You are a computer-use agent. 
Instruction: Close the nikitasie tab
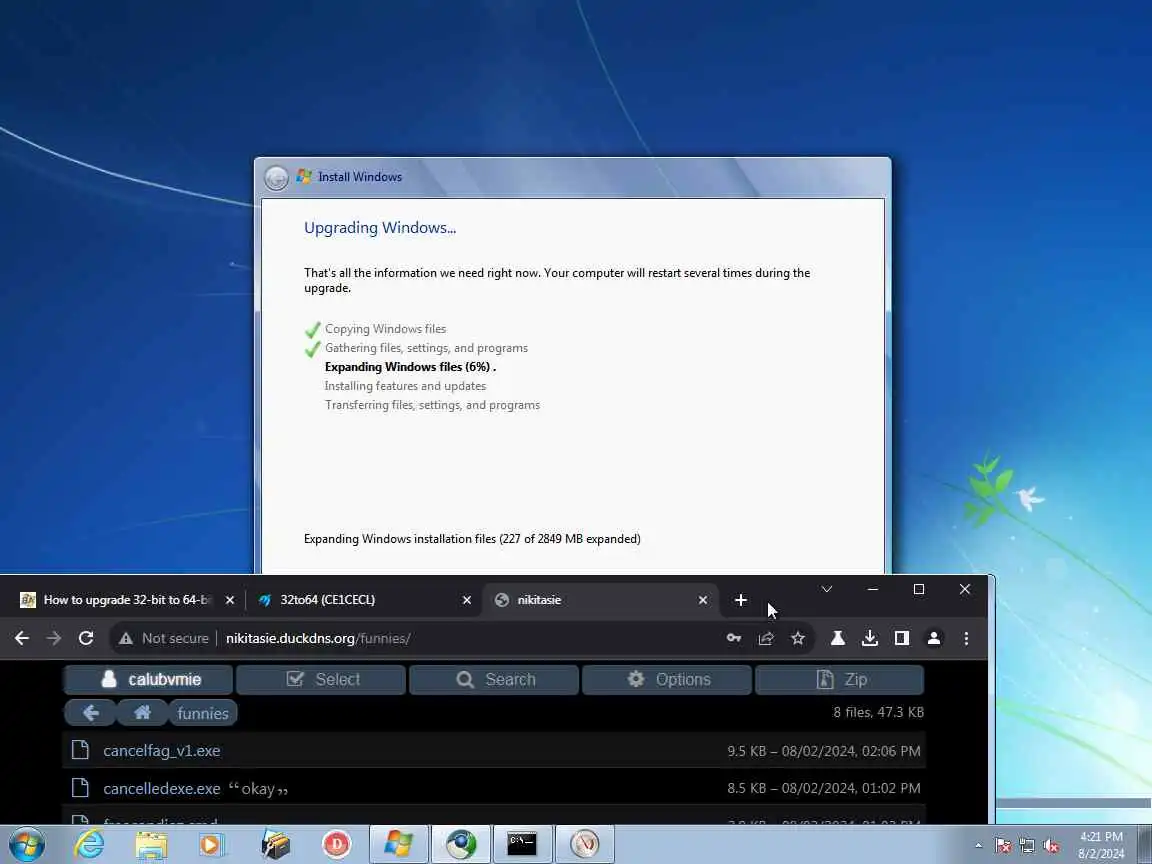tap(703, 600)
